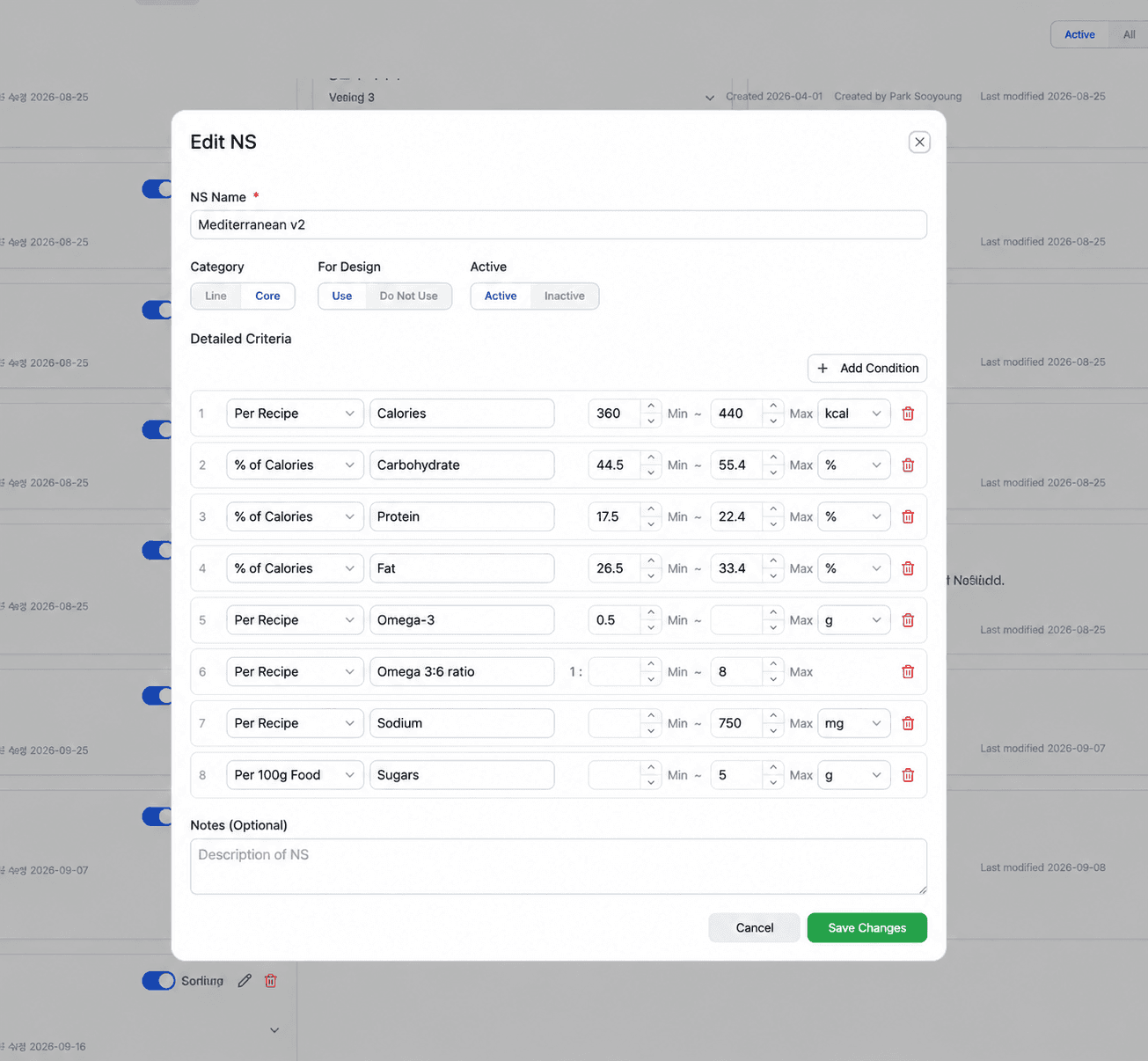This screenshot has width=1148, height=1061.
Task: Open the Per Recipe dropdown for Calories
Action: [x=295, y=413]
